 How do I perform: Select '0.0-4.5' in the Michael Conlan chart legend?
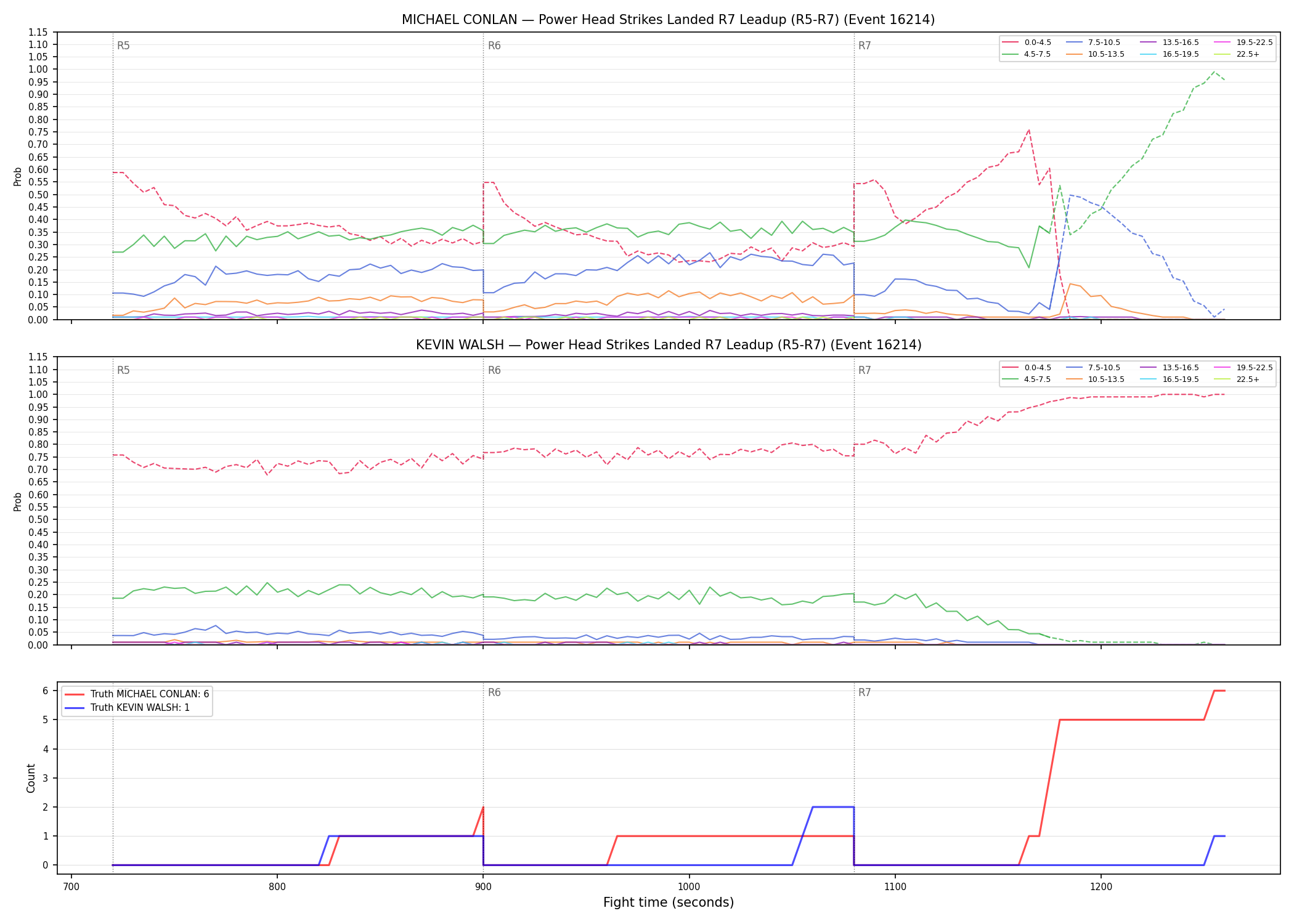(x=1027, y=43)
